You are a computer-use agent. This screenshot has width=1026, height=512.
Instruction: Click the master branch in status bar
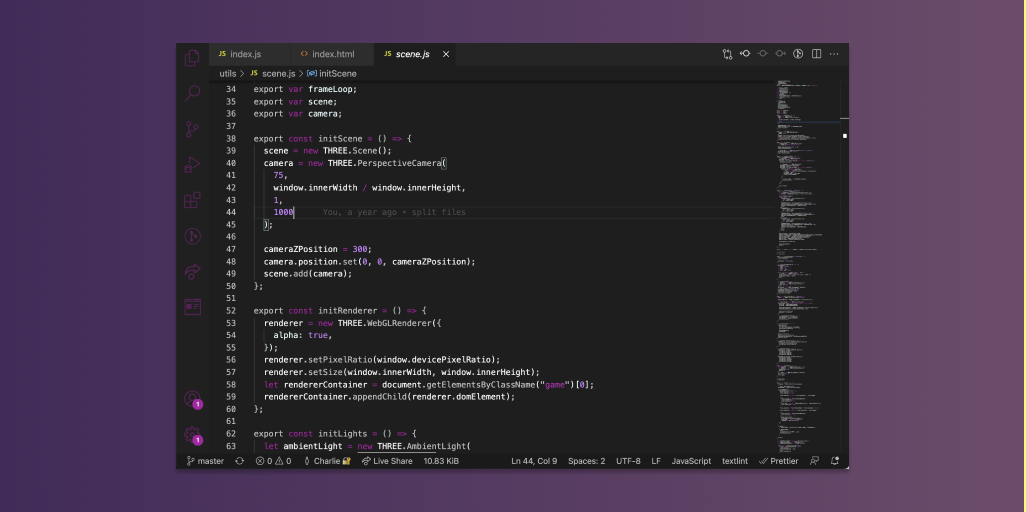[205, 461]
